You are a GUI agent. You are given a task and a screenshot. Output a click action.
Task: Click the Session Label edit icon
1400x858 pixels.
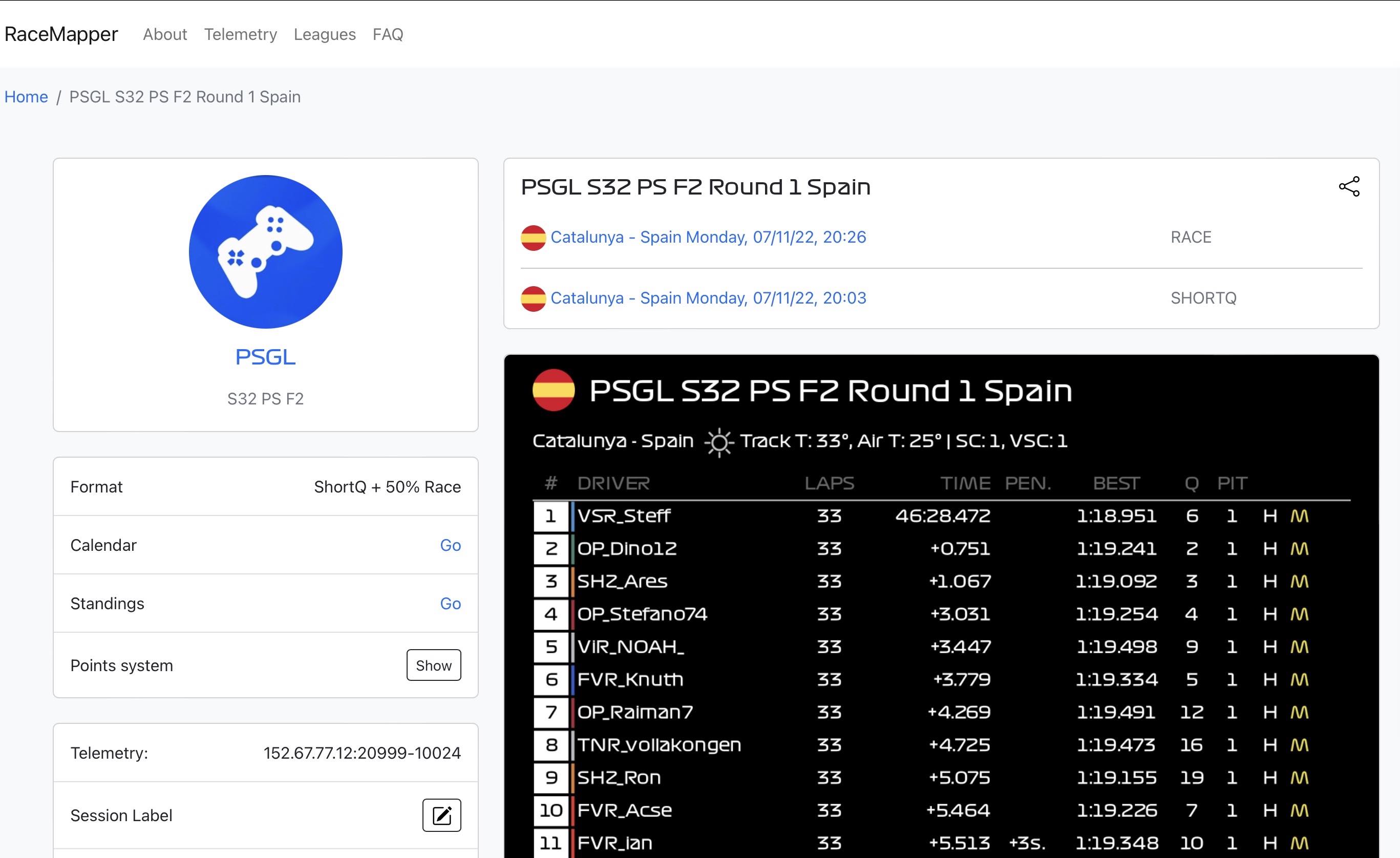point(441,815)
